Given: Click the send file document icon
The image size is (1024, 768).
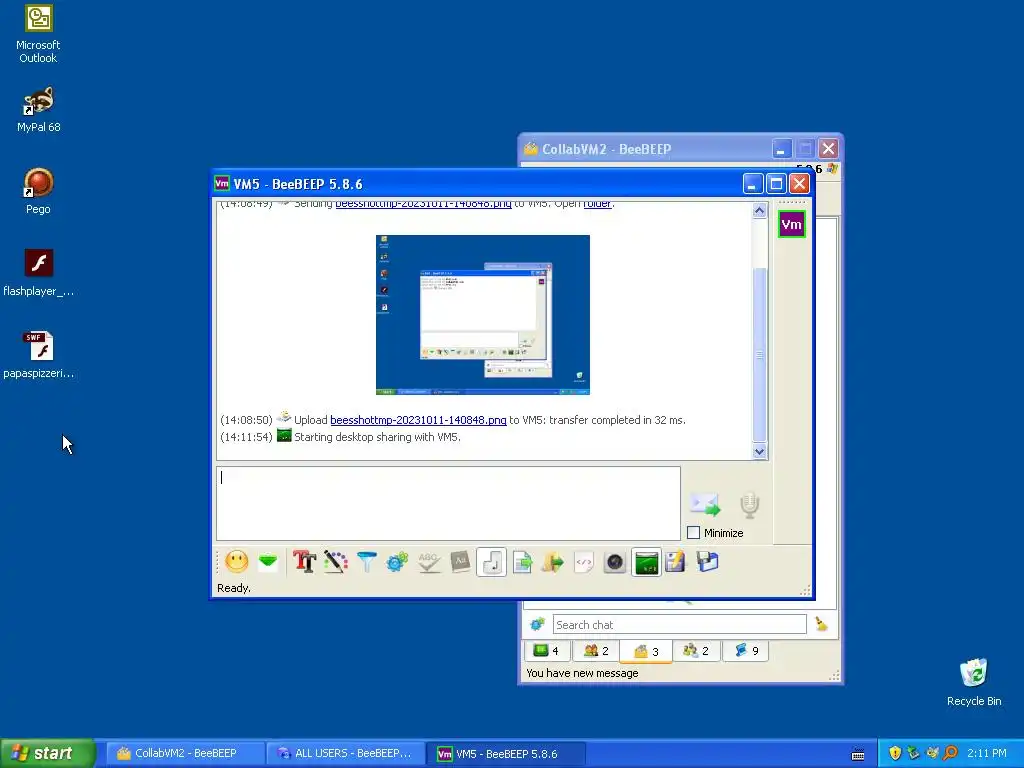Looking at the screenshot, I should point(522,562).
